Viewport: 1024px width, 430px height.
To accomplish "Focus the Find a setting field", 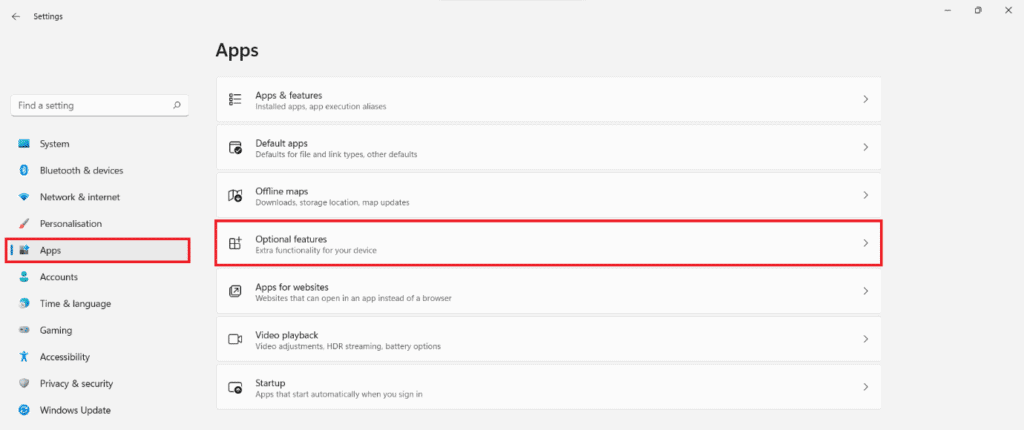I will [x=100, y=105].
